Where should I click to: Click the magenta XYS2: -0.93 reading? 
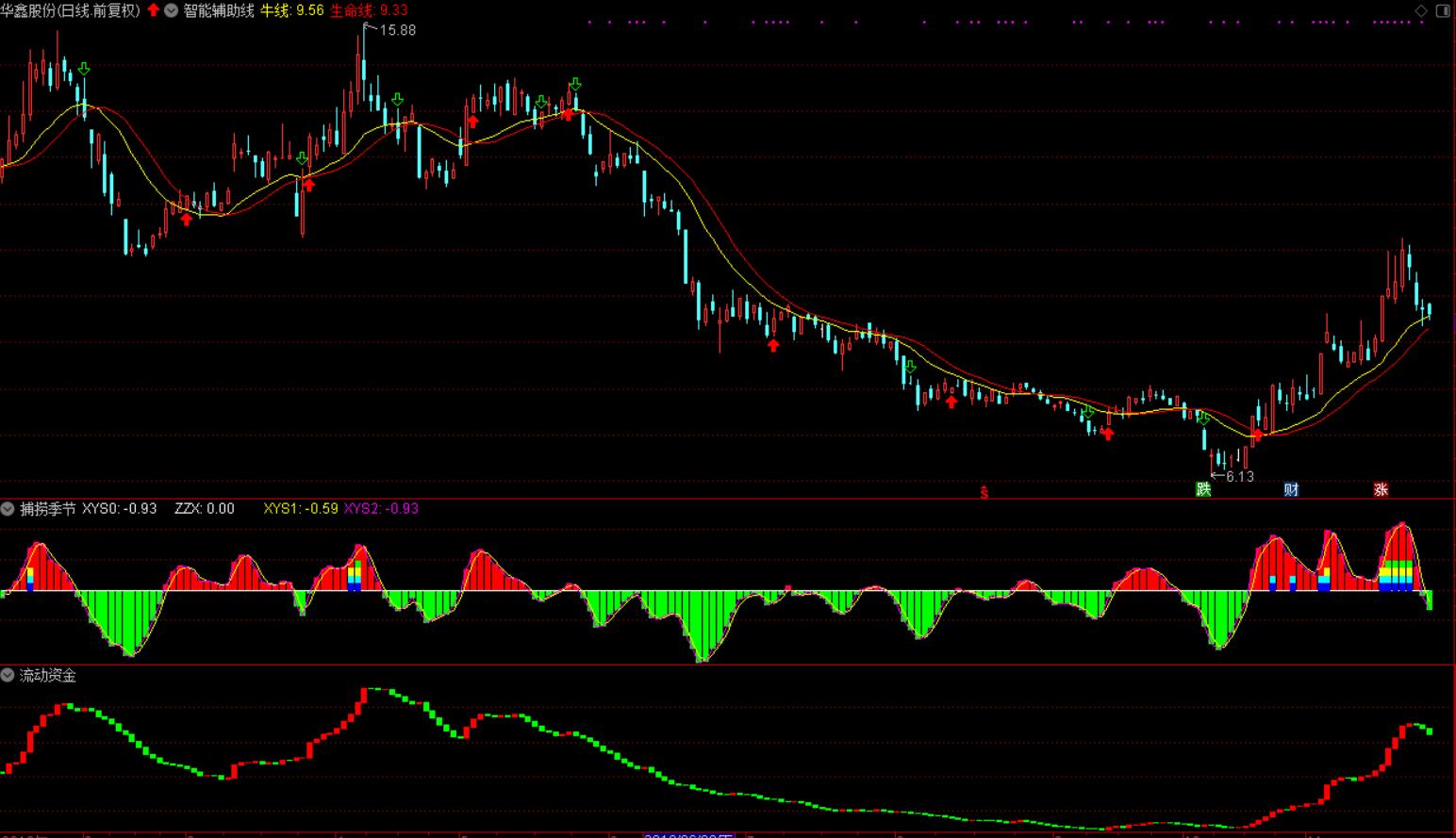click(x=381, y=509)
